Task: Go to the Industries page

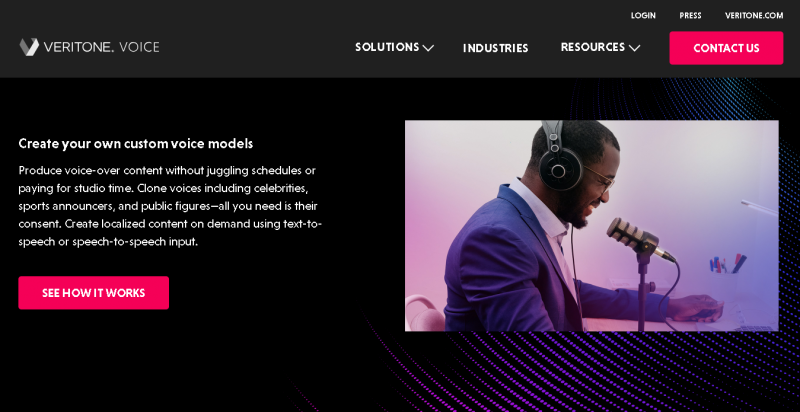Action: pyautogui.click(x=495, y=48)
